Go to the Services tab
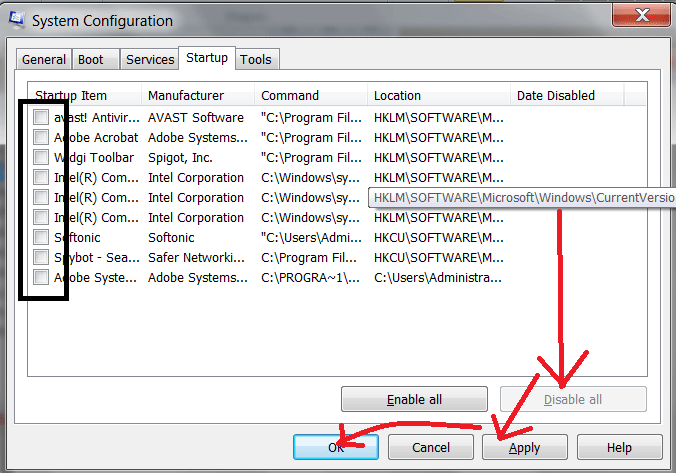The height and width of the screenshot is (473, 676). (x=150, y=59)
